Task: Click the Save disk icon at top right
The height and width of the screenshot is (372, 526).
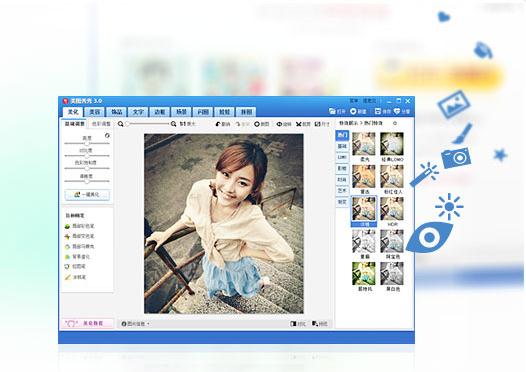Action: tap(378, 111)
